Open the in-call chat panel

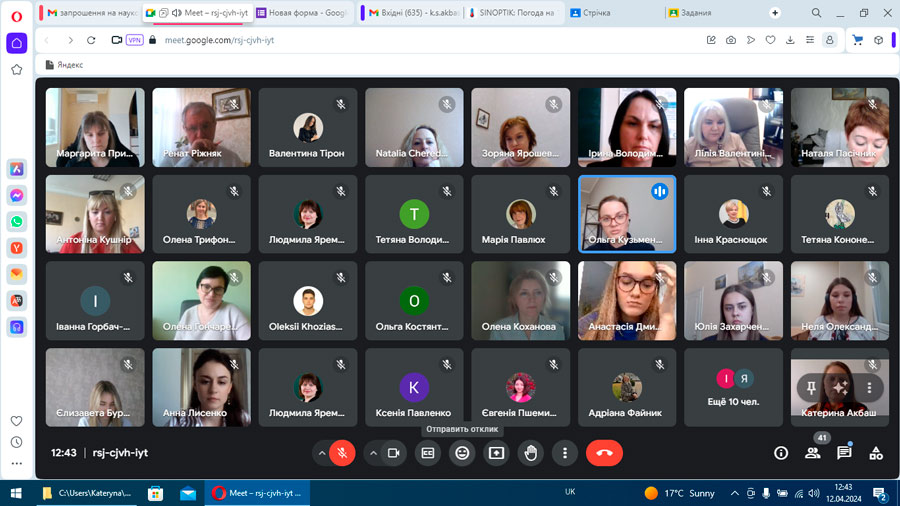844,453
